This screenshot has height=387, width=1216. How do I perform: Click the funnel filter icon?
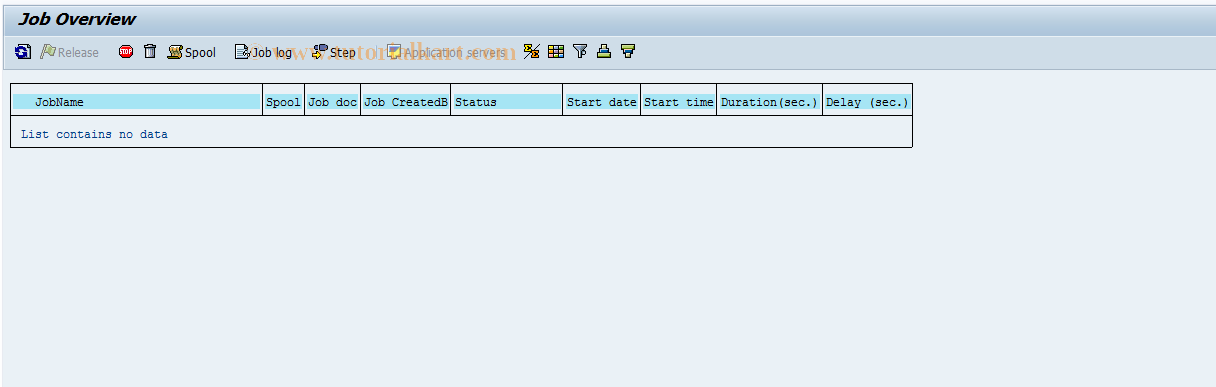[580, 52]
